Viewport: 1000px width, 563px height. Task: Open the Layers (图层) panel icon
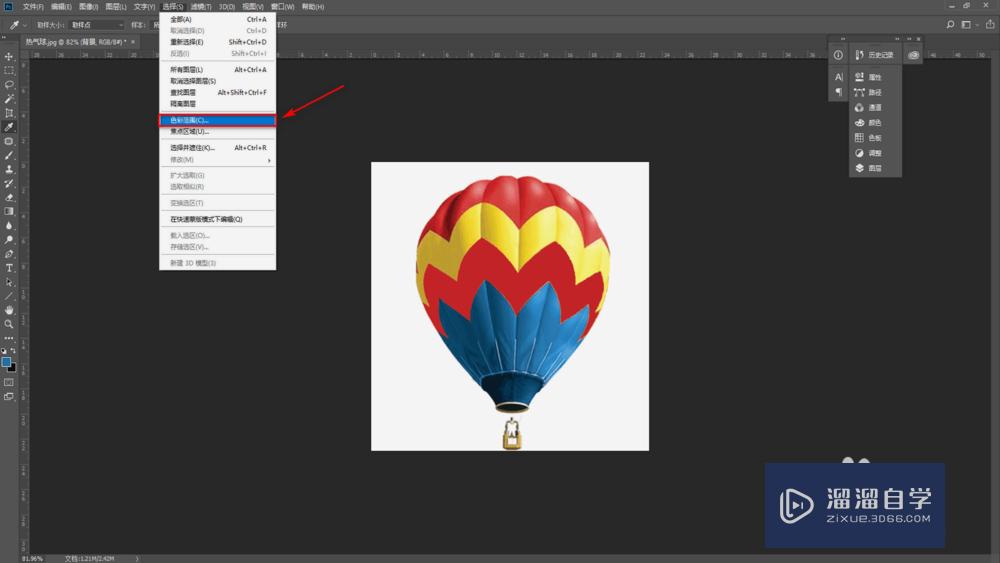pyautogui.click(x=868, y=168)
